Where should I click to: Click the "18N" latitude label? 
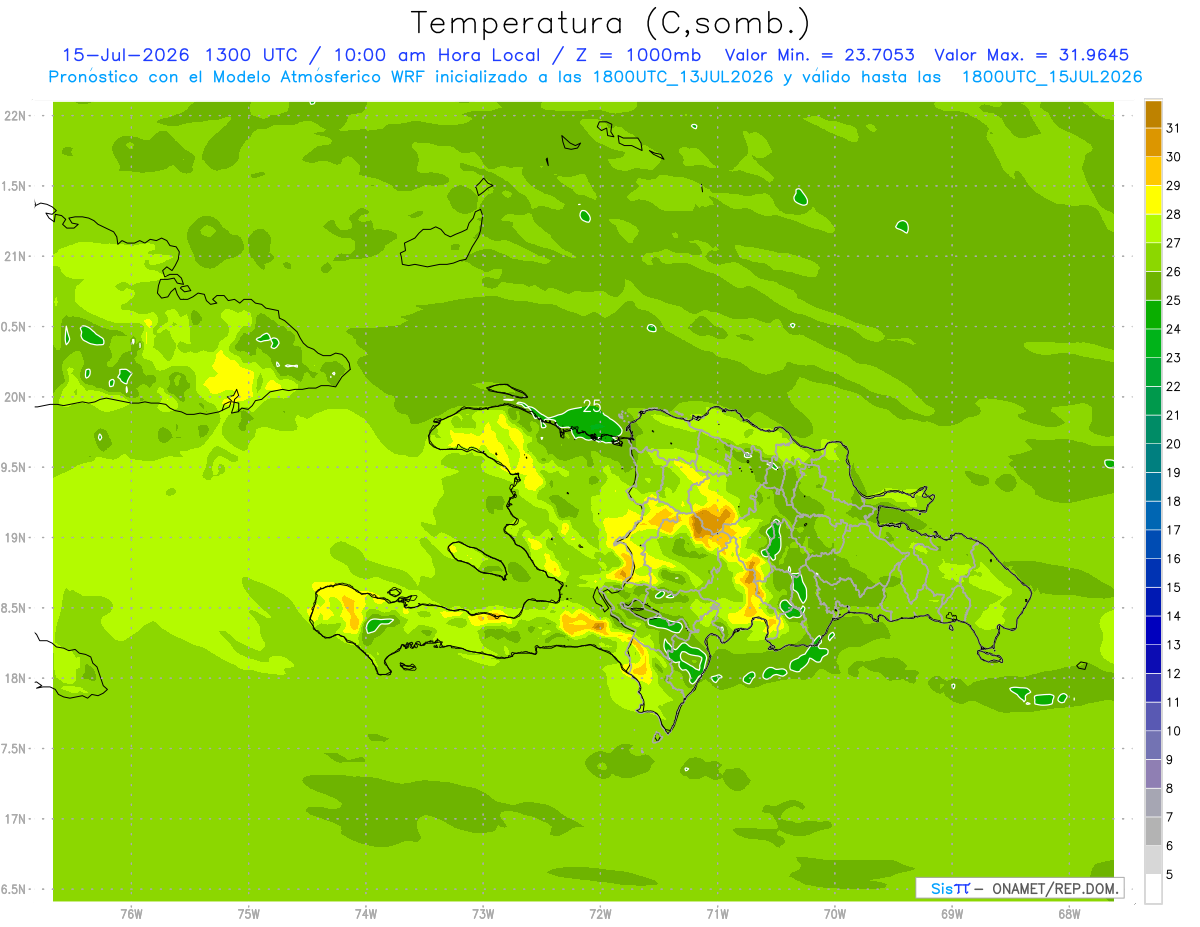[x=16, y=679]
